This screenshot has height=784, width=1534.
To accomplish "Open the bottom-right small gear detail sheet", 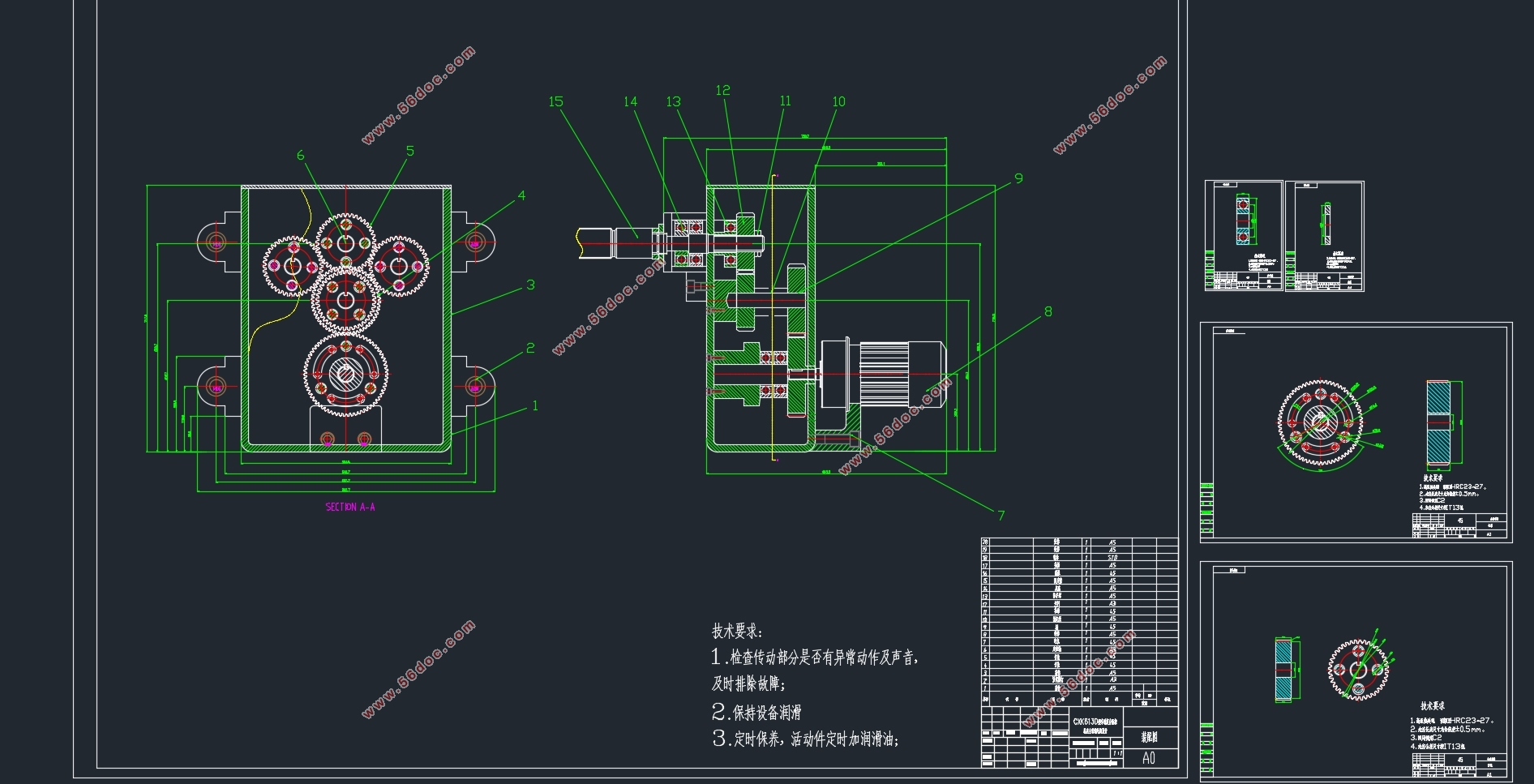I will [1356, 671].
